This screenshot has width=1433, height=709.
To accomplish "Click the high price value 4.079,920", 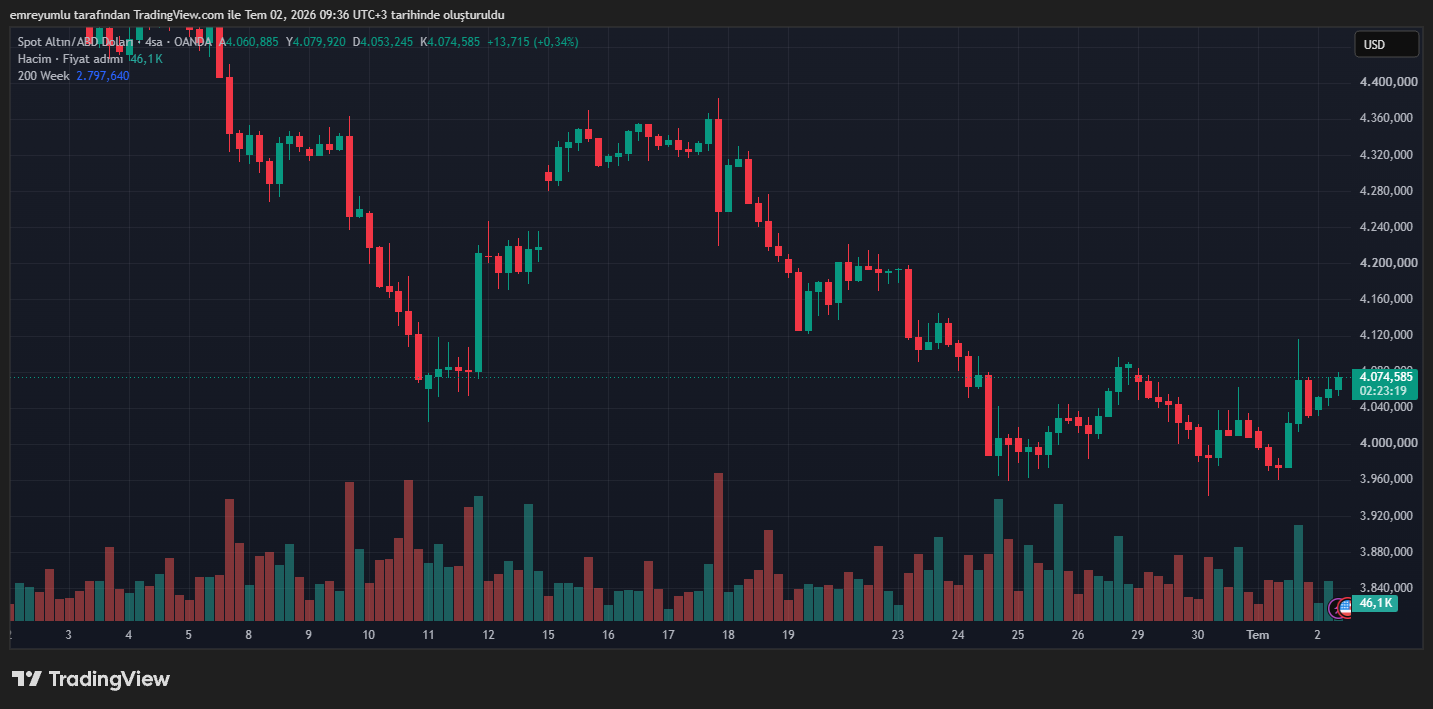I will click(x=319, y=42).
